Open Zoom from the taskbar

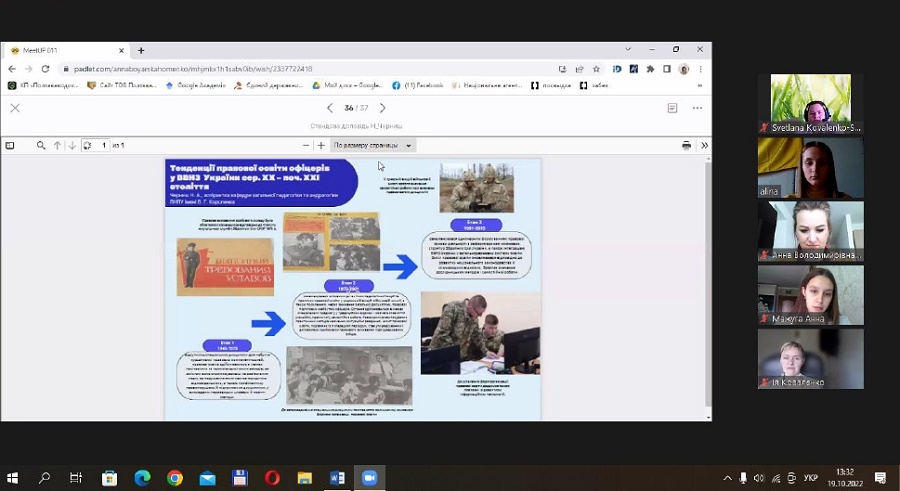[x=367, y=478]
